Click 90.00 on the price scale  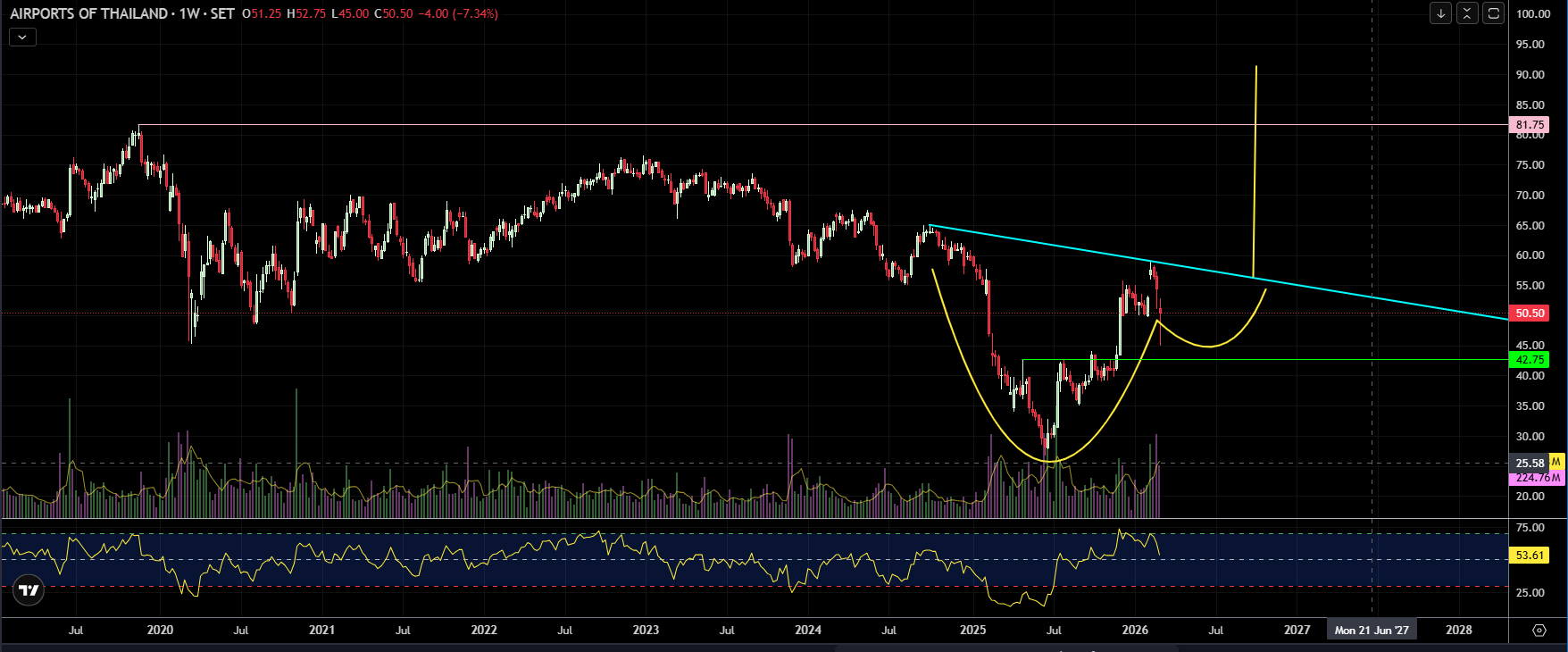coord(1530,75)
